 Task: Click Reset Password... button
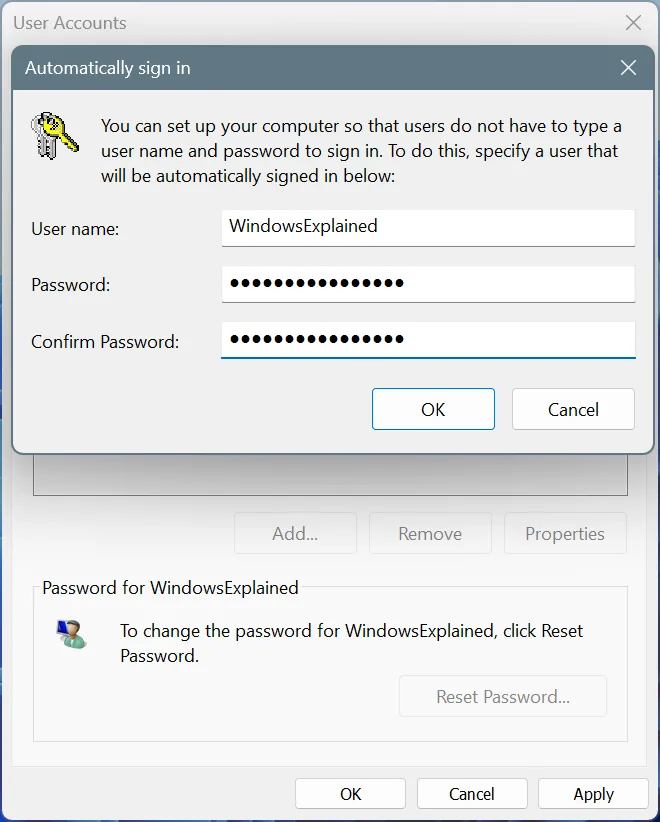(503, 696)
